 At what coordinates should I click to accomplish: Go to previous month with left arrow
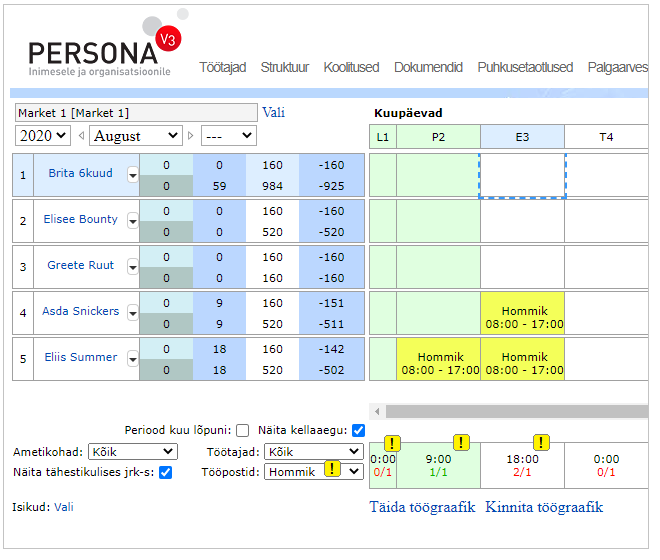(x=81, y=136)
